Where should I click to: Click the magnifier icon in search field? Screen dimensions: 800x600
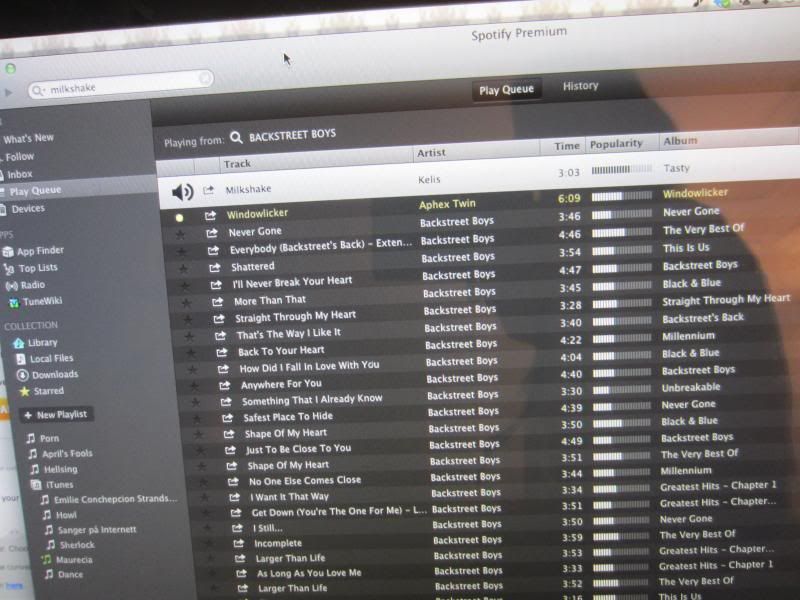click(38, 91)
